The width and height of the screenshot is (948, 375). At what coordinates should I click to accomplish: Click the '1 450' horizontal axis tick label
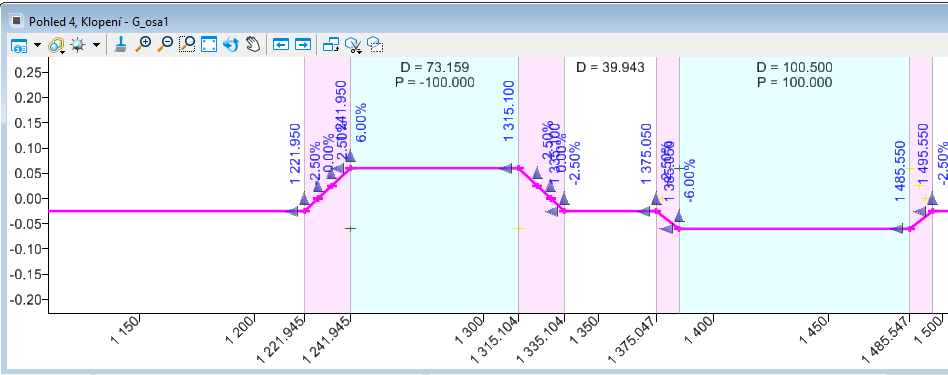(815, 330)
